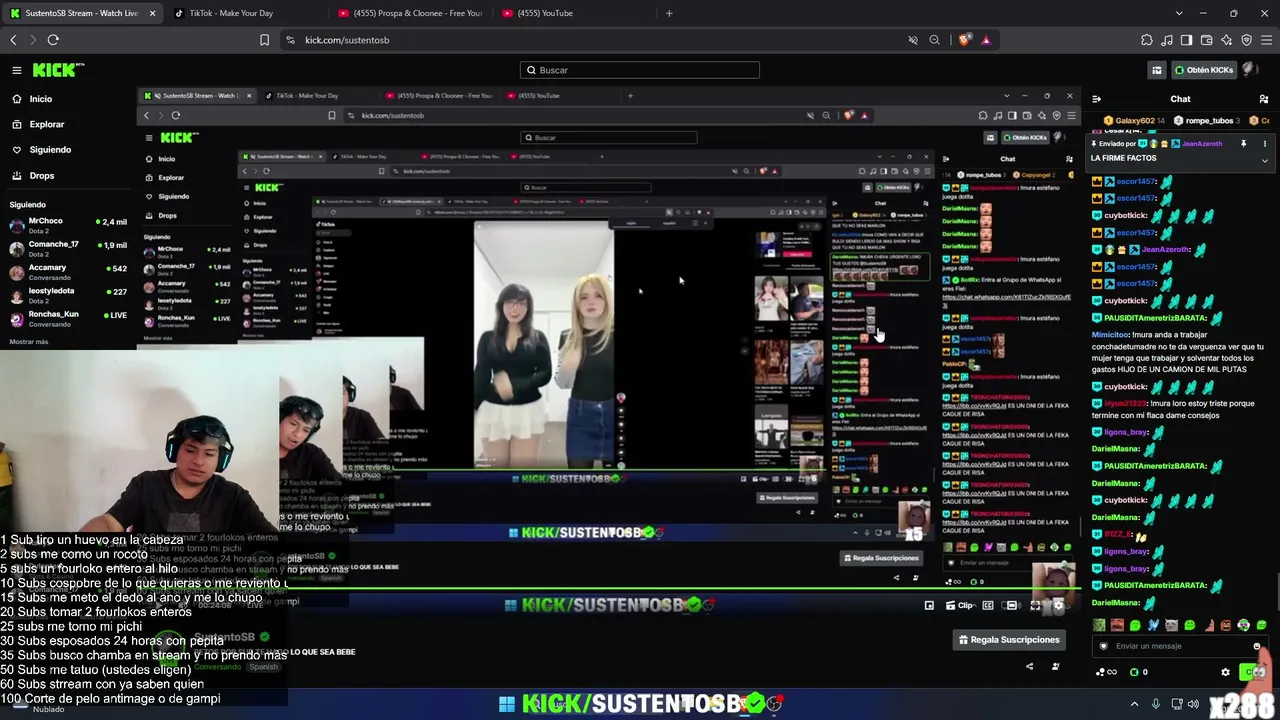Switch to the Prospa & Cloonee tab in outermost browser
Screen dimensions: 1280x720
(x=410, y=13)
